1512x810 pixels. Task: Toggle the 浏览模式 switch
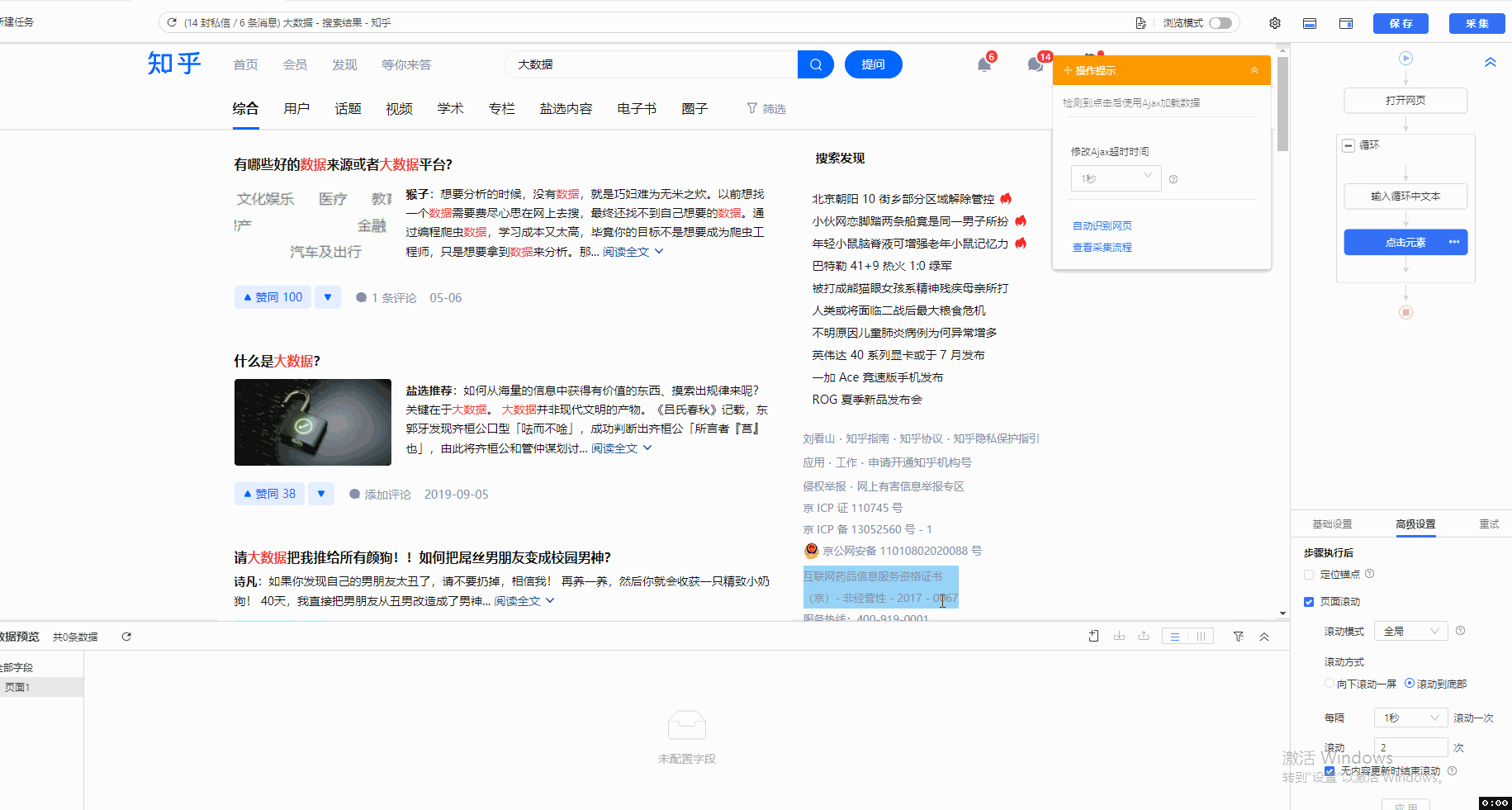point(1221,23)
